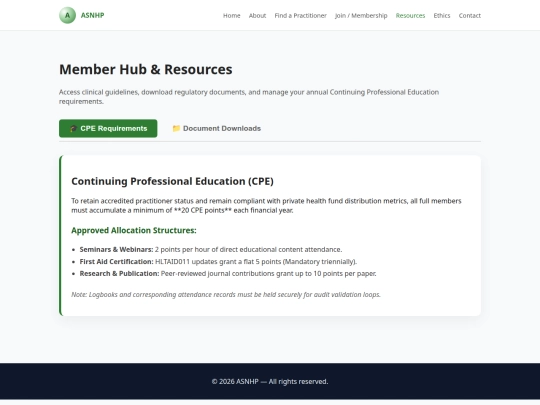Click the Logbooks audit note text
The width and height of the screenshot is (540, 405).
[x=226, y=294]
